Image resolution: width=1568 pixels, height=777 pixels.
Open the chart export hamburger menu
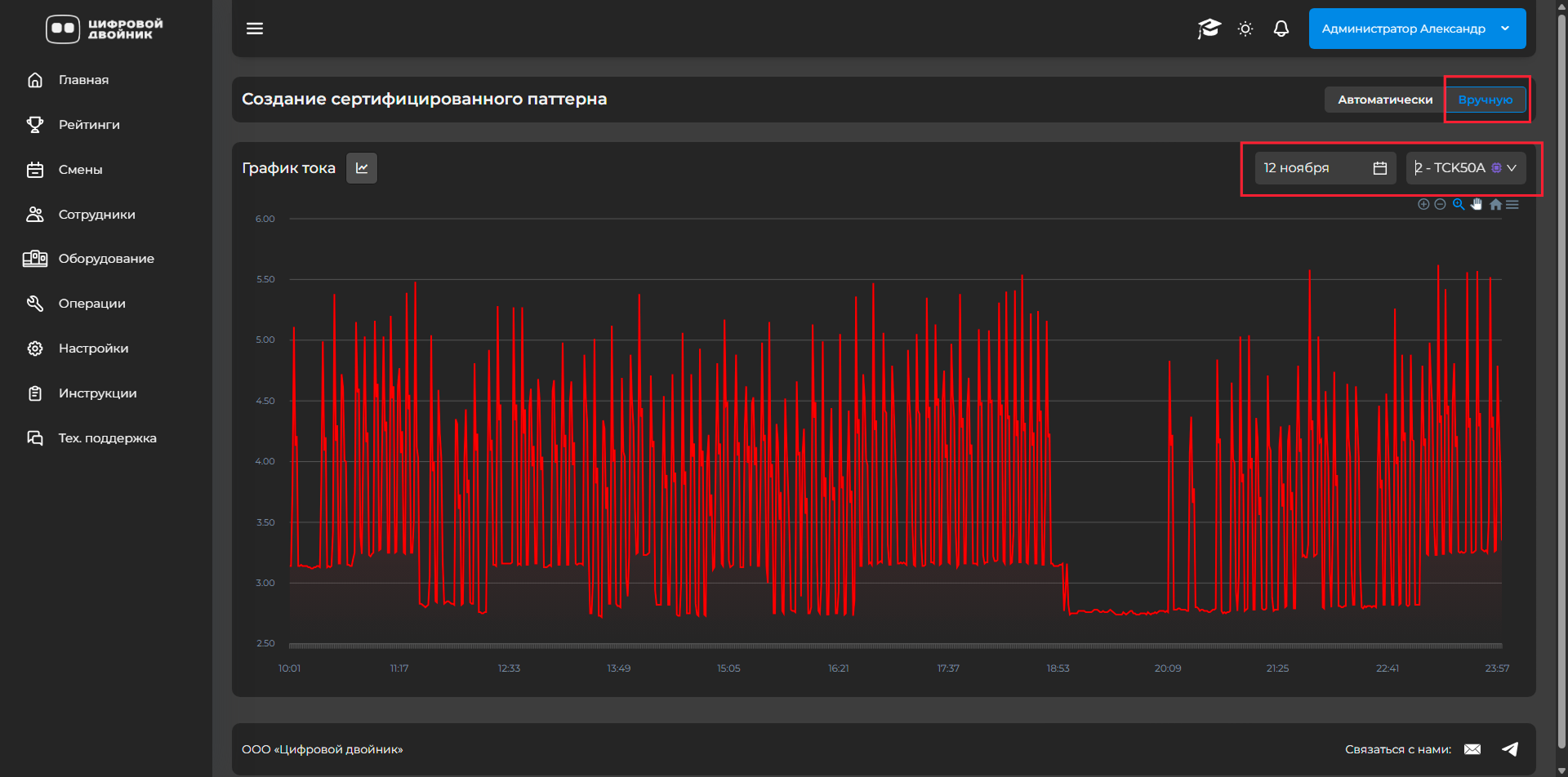[x=1512, y=205]
